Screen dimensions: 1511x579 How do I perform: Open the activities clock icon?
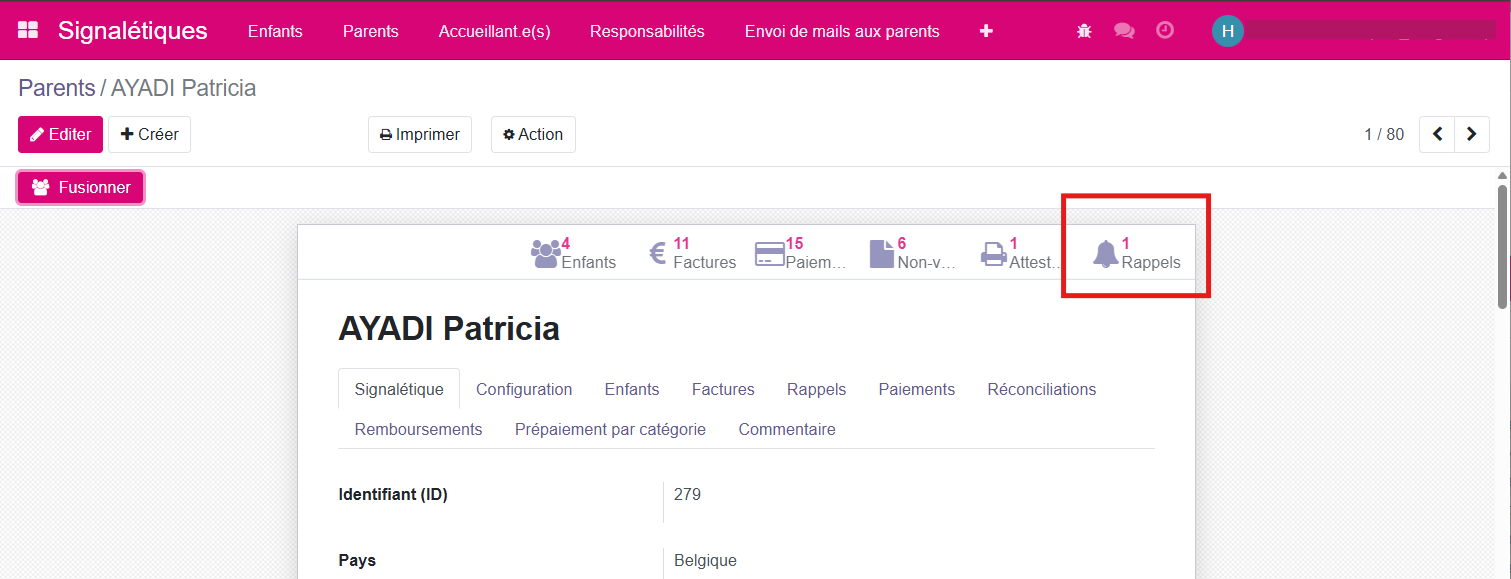pyautogui.click(x=1165, y=31)
